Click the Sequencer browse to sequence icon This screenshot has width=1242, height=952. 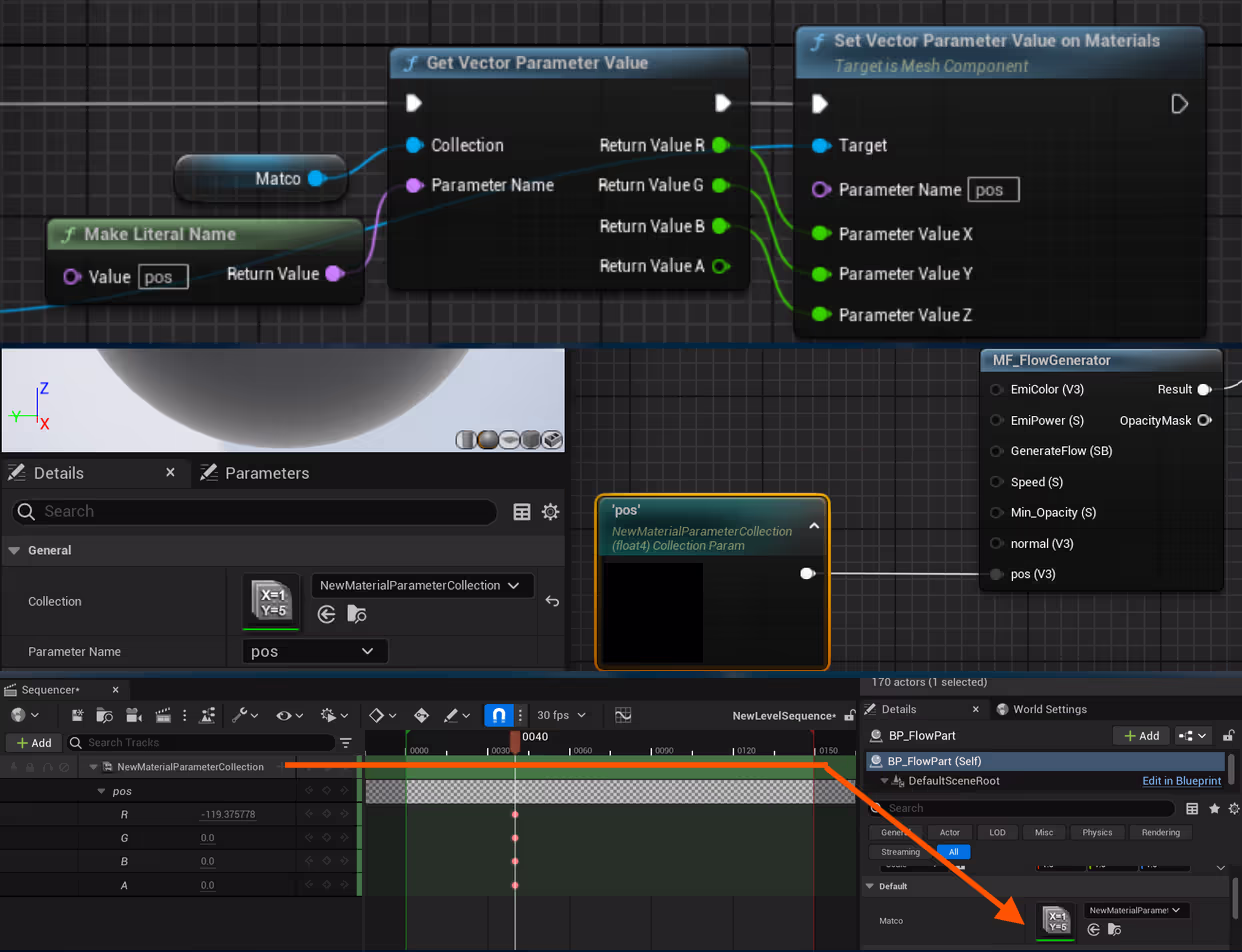point(104,715)
